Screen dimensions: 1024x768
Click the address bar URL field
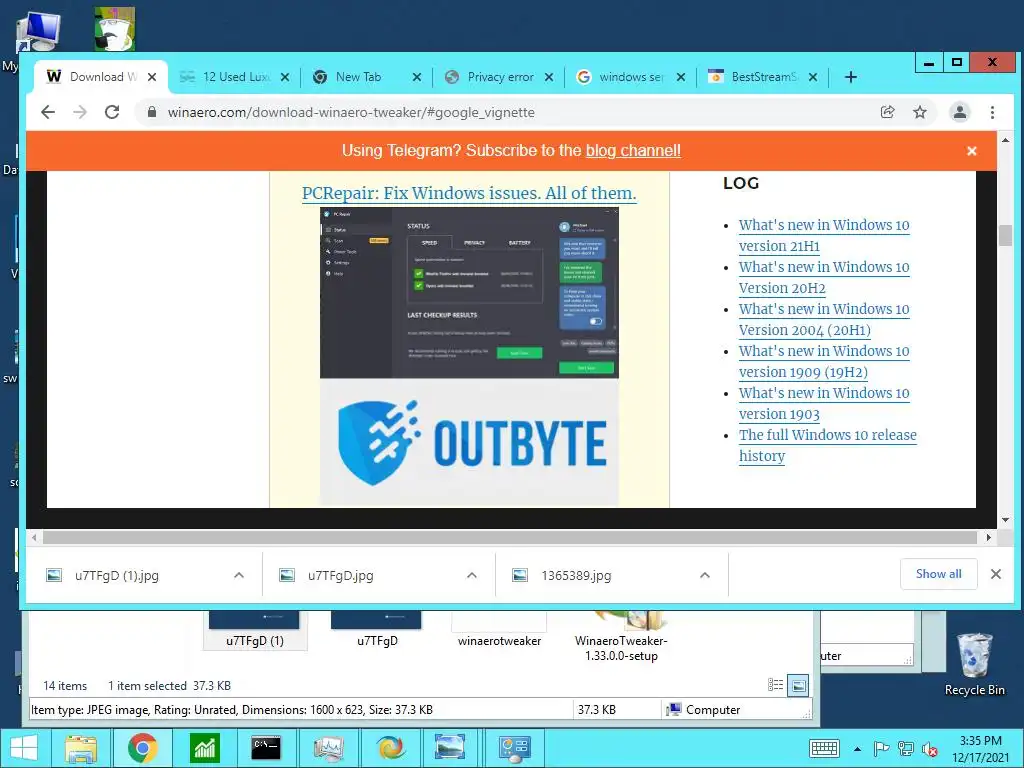[x=509, y=112]
